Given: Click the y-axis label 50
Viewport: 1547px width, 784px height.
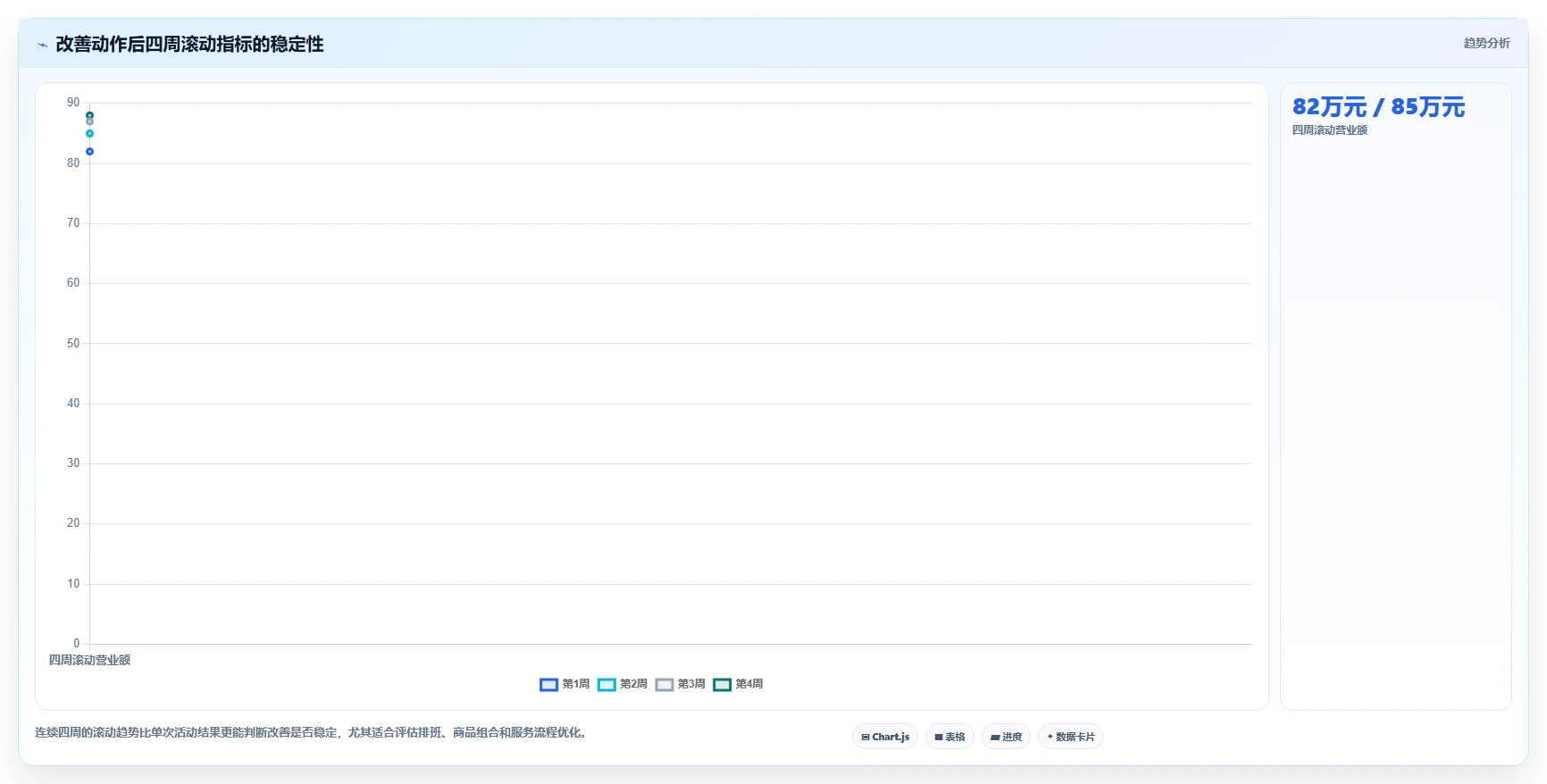Looking at the screenshot, I should pyautogui.click(x=73, y=343).
